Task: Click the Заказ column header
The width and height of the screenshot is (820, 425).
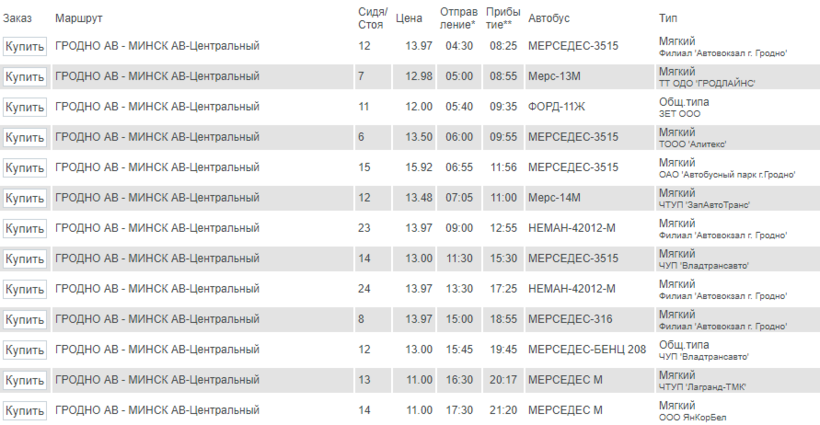Action: coord(18,18)
